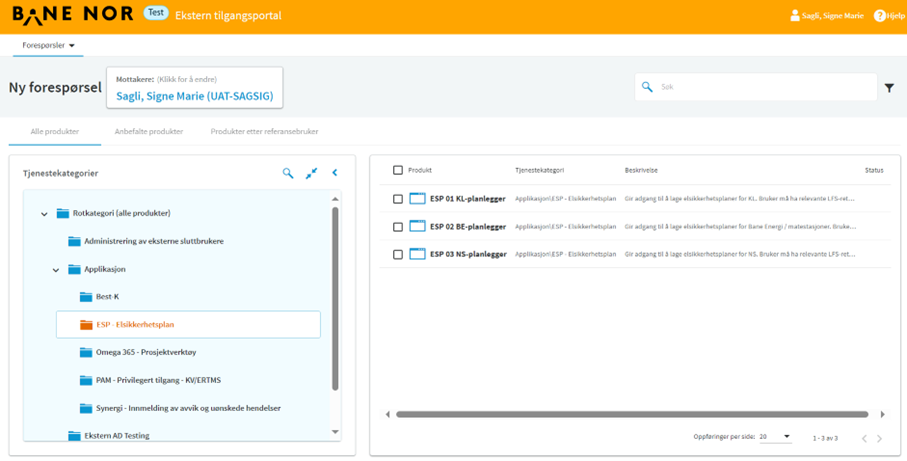Click the Applikasjon folder icon
Screen dimensions: 907x461
click(x=74, y=269)
